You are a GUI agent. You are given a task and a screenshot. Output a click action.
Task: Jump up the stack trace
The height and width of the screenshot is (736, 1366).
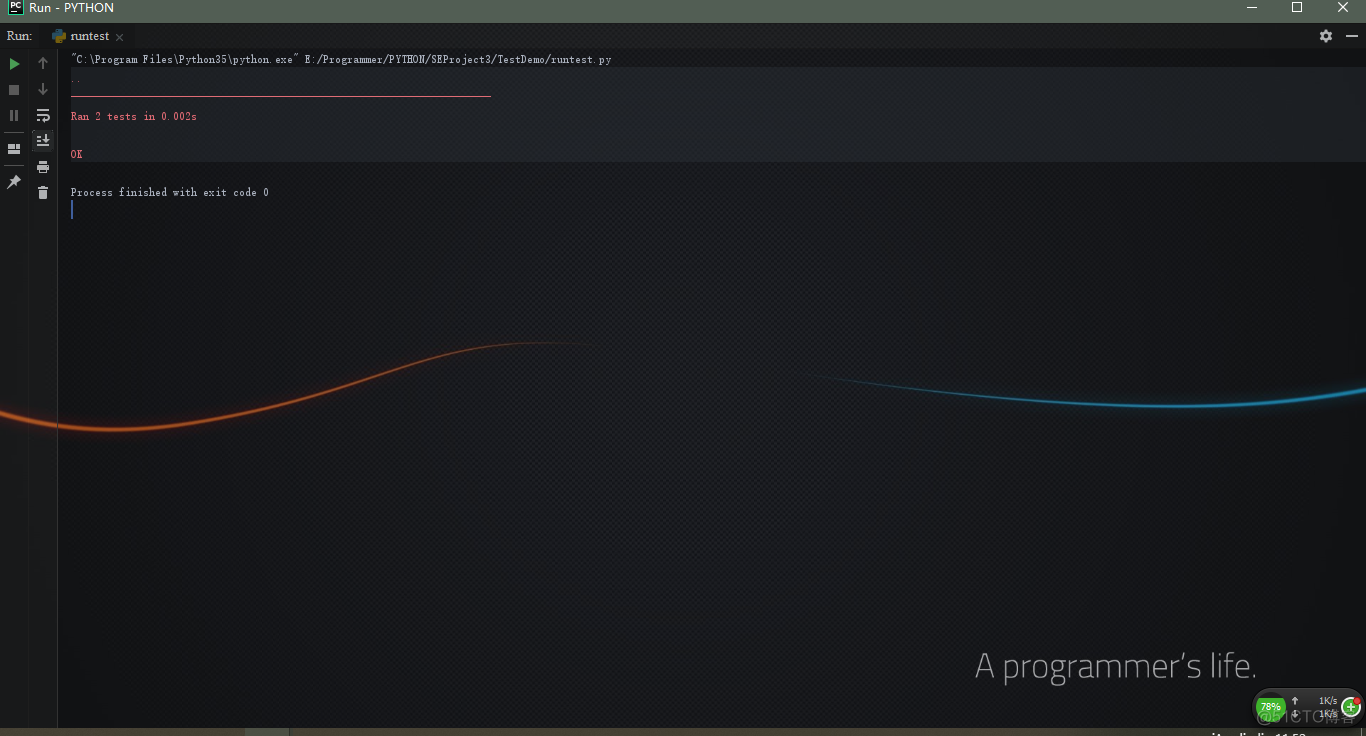point(43,63)
